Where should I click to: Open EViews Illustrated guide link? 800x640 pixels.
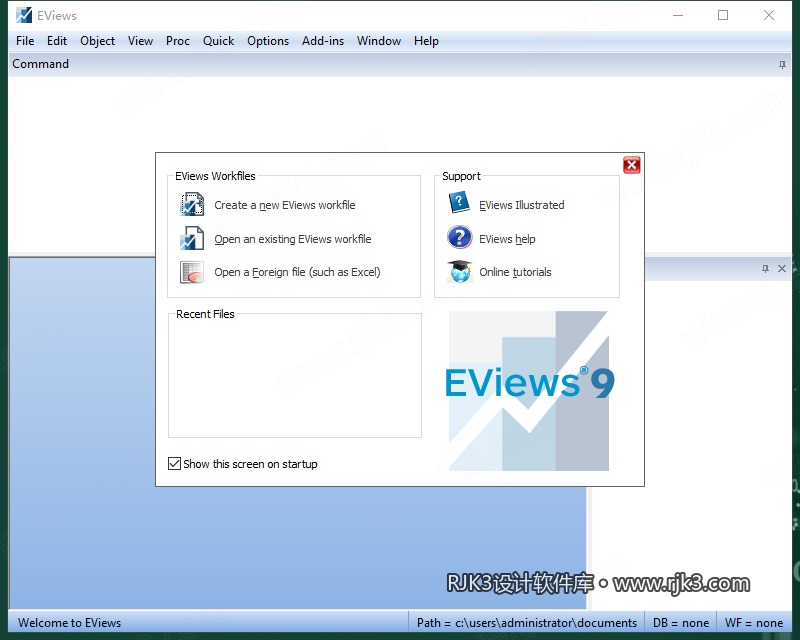tap(521, 205)
